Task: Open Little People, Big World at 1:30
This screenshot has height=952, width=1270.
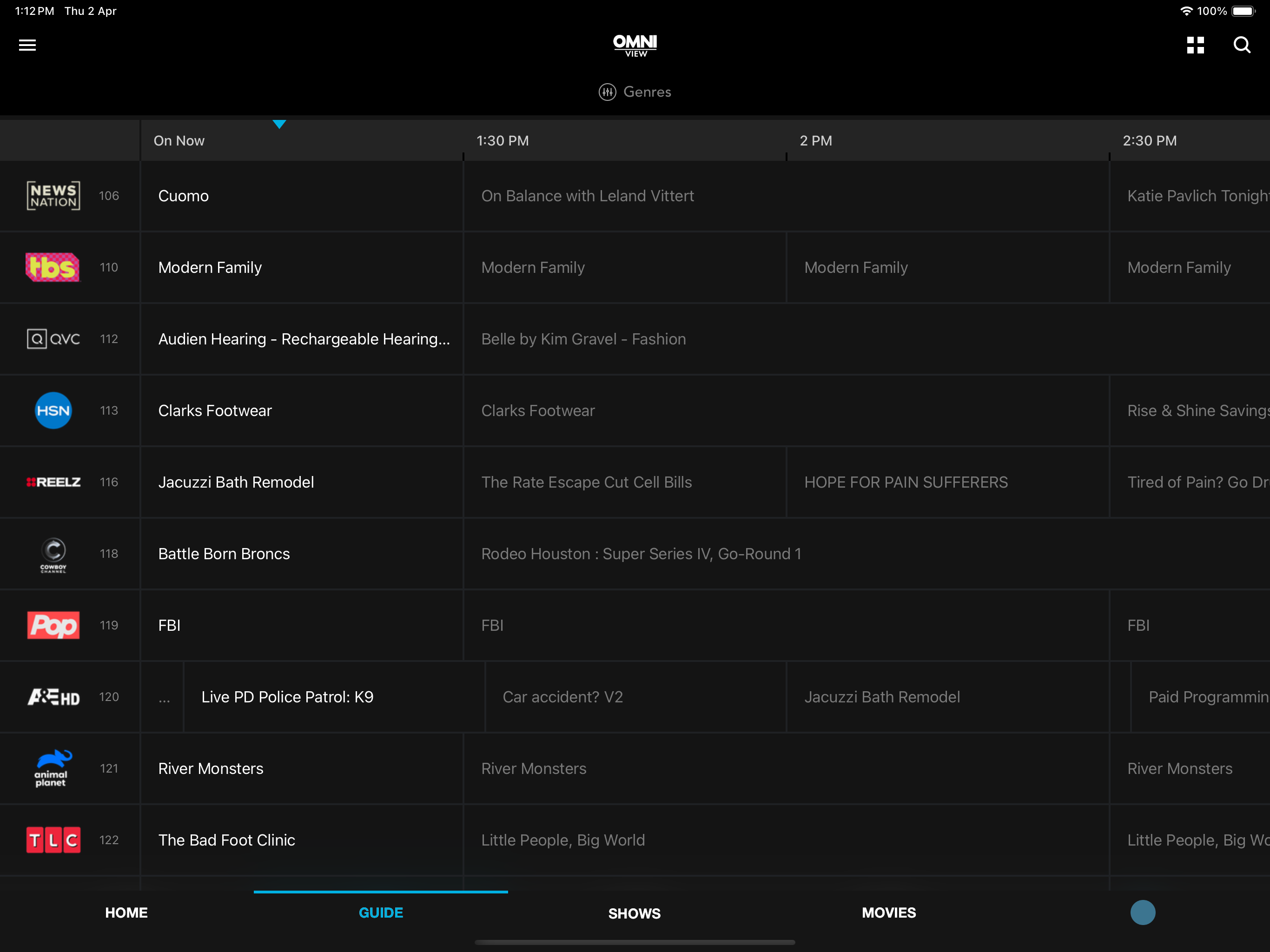Action: [787, 840]
